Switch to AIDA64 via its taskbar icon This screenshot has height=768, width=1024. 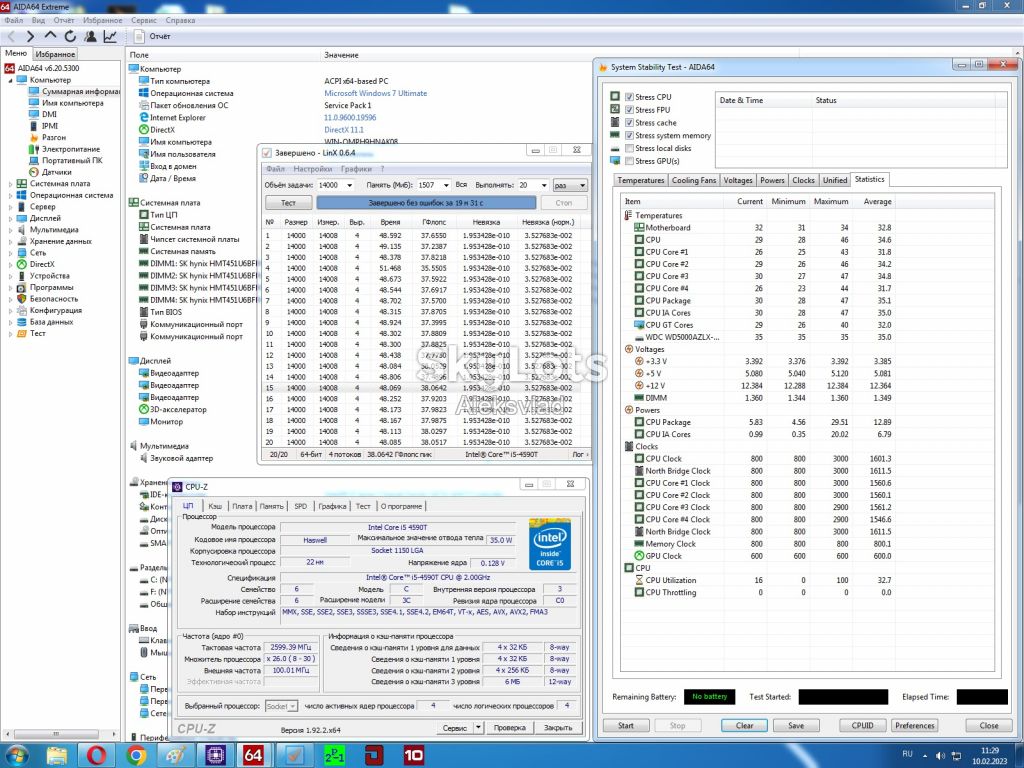[253, 756]
